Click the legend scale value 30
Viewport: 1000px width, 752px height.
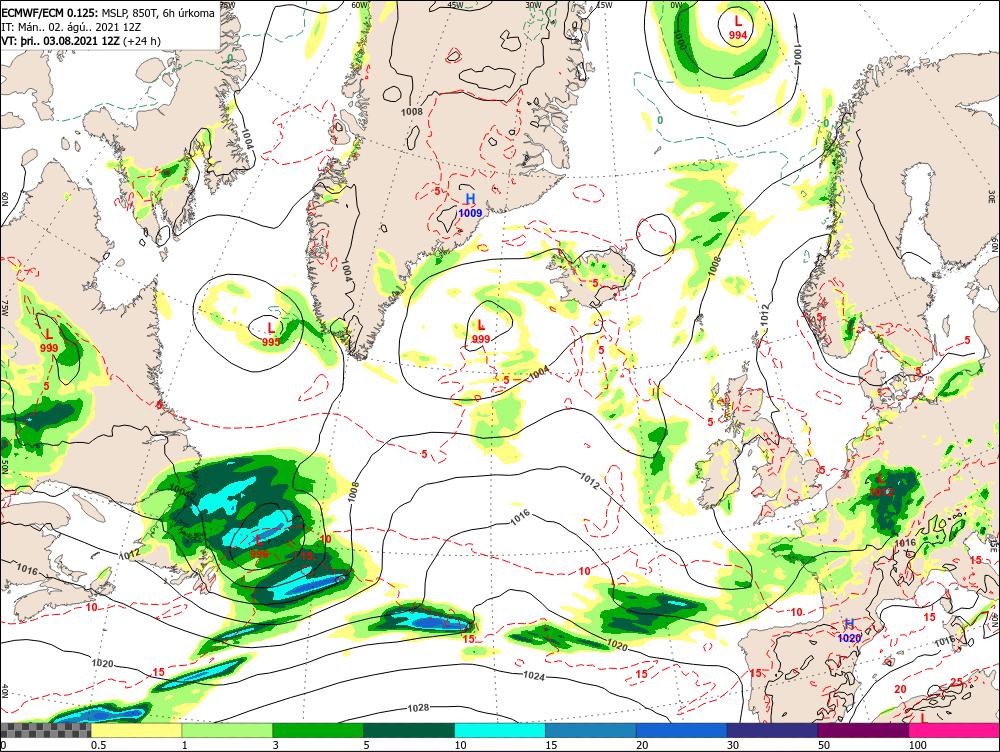(x=733, y=745)
